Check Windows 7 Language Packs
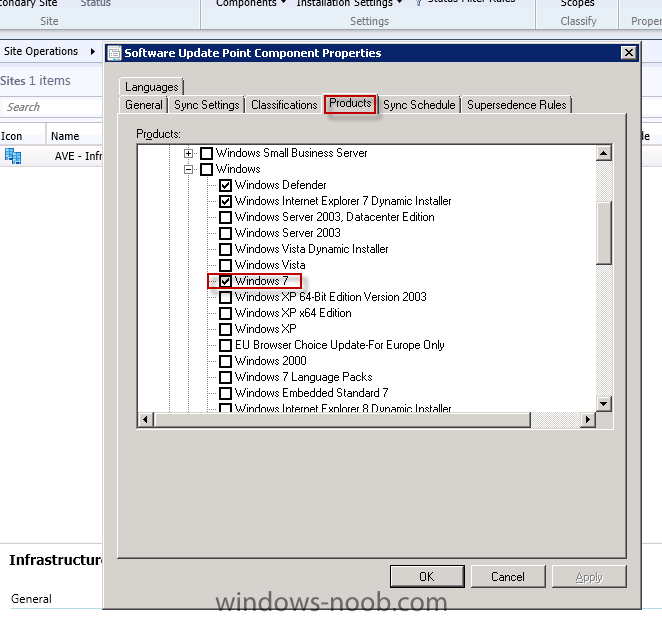The image size is (662, 617). (x=225, y=377)
